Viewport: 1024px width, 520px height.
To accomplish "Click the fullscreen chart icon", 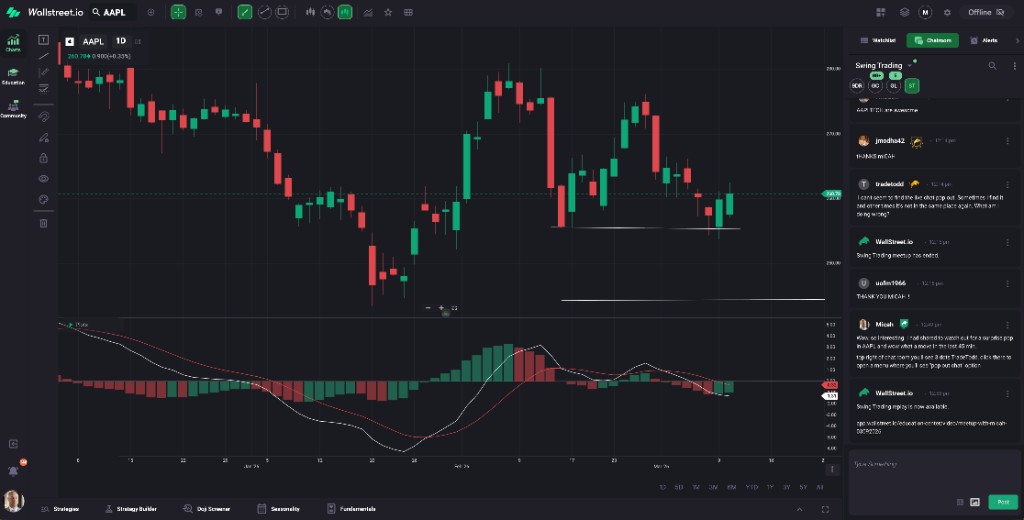I will pos(825,510).
